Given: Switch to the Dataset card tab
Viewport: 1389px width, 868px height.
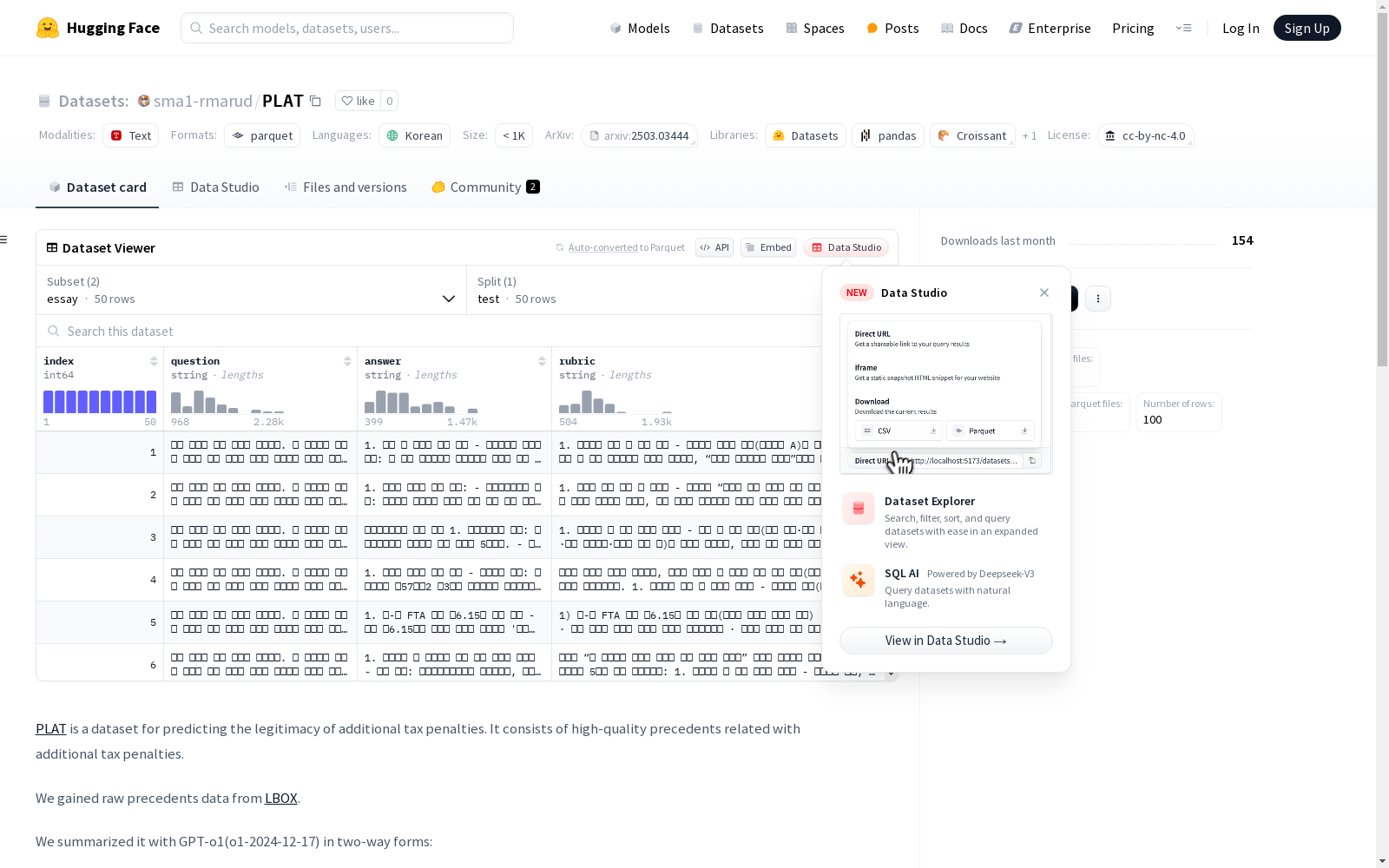Looking at the screenshot, I should [97, 187].
